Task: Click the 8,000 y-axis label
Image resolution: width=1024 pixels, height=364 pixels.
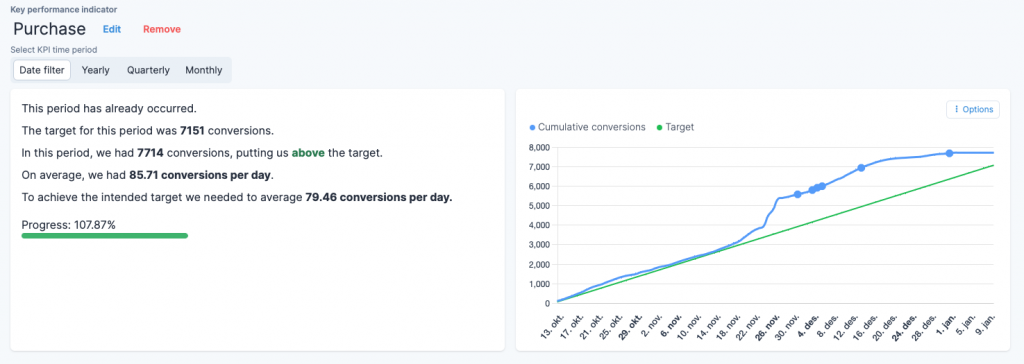Action: point(538,148)
